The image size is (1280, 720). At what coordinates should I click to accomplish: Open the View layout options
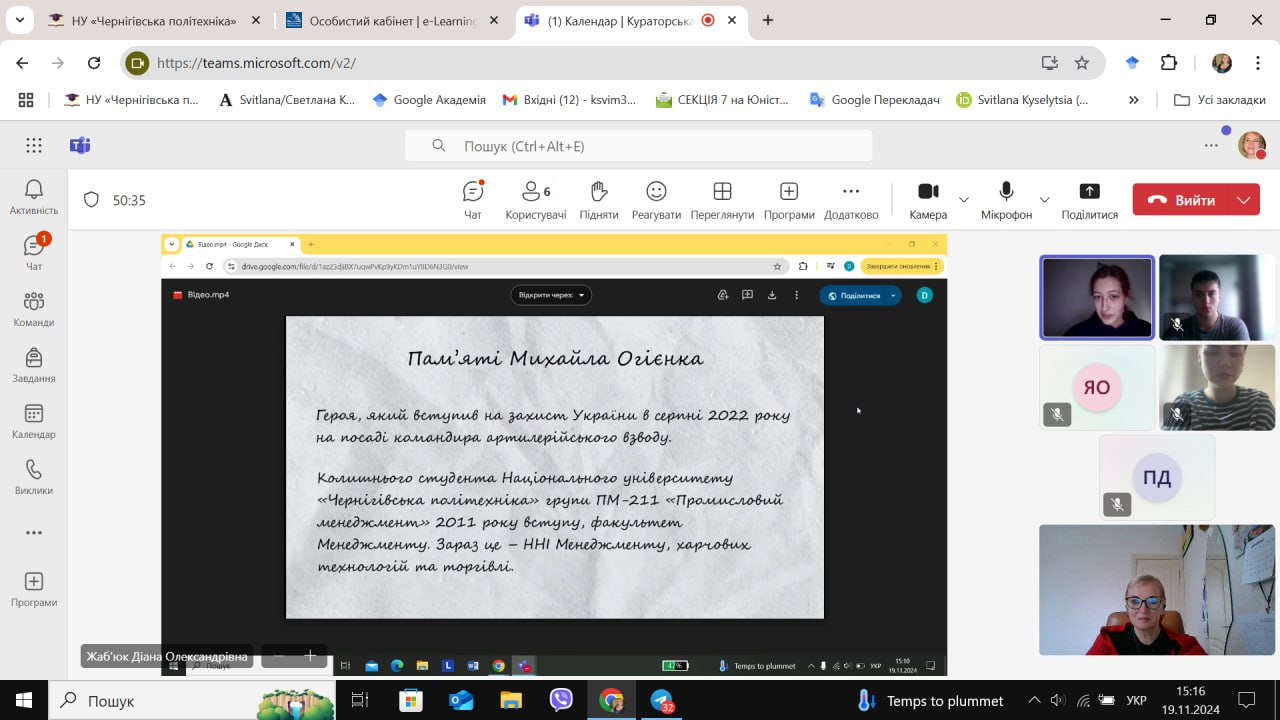click(722, 200)
